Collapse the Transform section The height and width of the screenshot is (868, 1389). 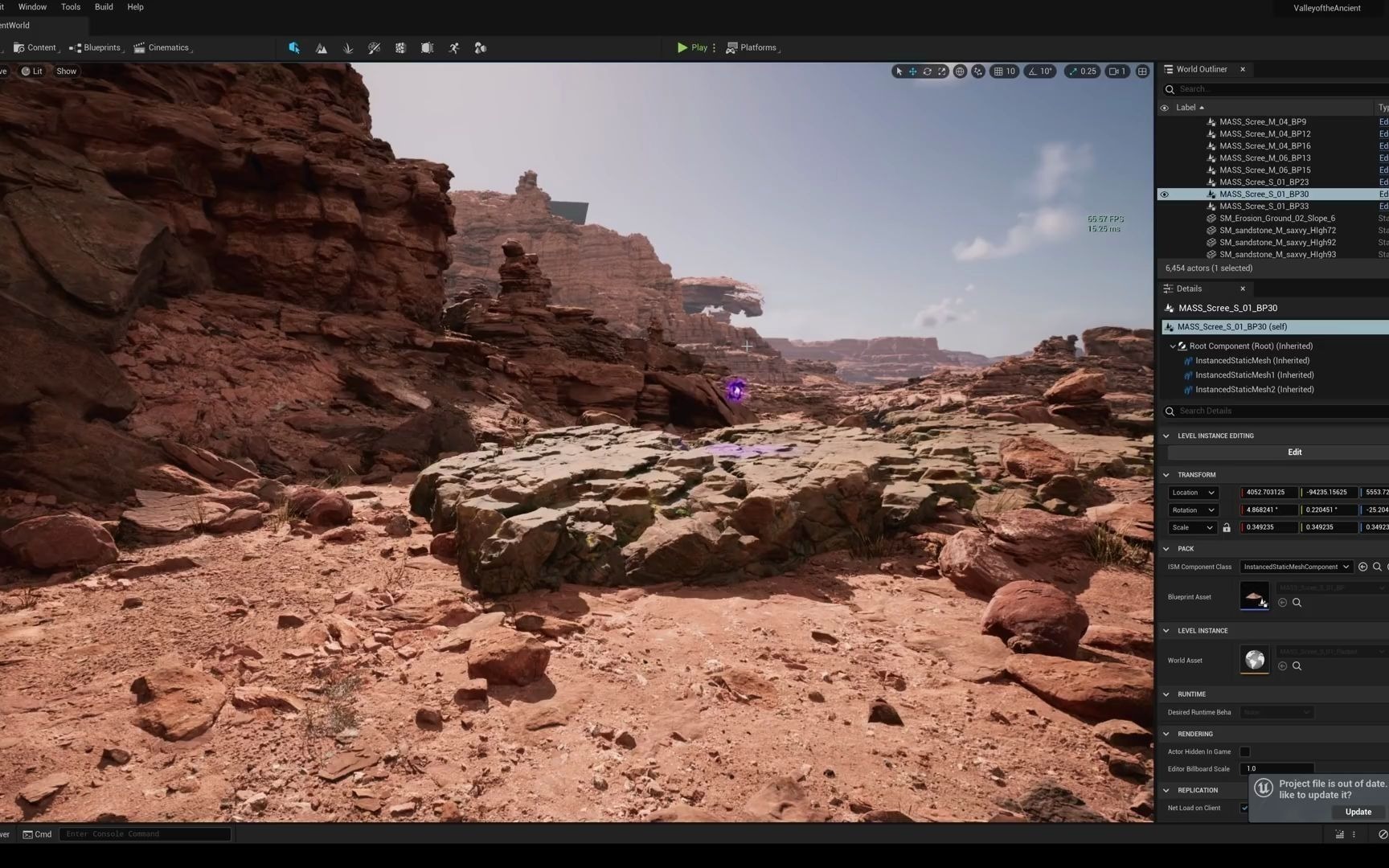(x=1166, y=475)
